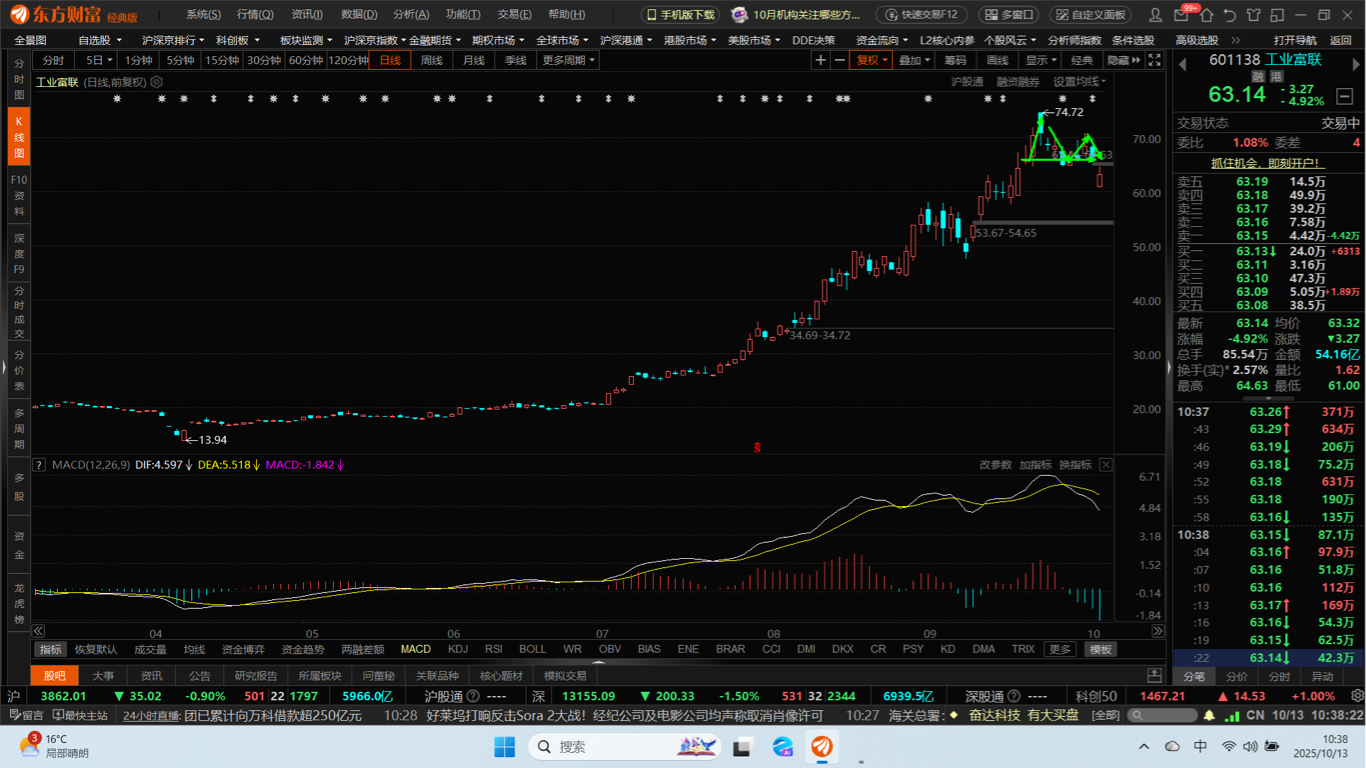Open the 复权 dropdown
Image resolution: width=1366 pixels, height=768 pixels.
[871, 60]
